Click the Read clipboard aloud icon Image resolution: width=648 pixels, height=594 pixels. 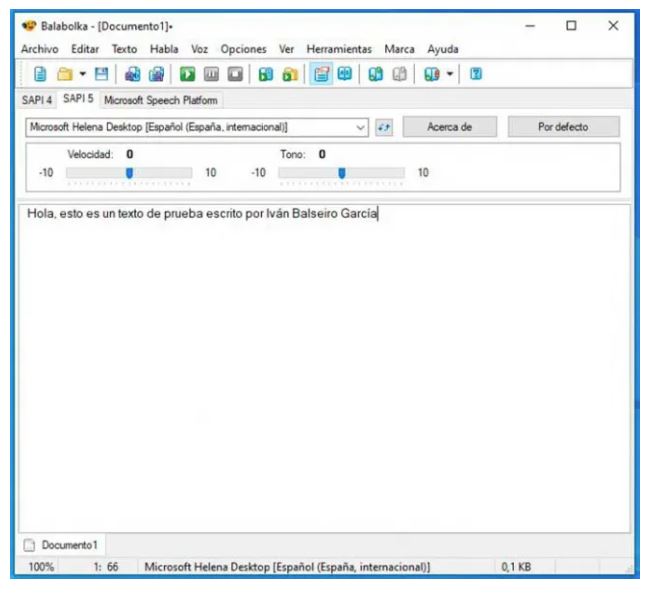click(266, 74)
